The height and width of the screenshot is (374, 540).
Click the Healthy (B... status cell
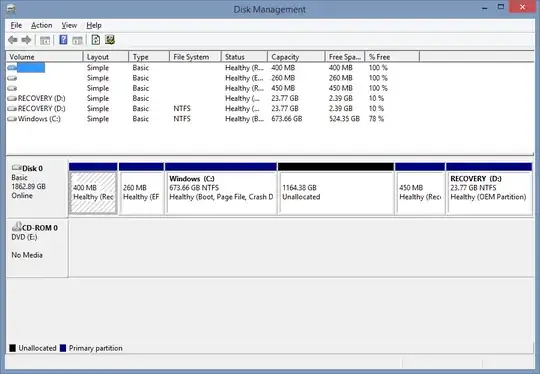pyautogui.click(x=245, y=119)
